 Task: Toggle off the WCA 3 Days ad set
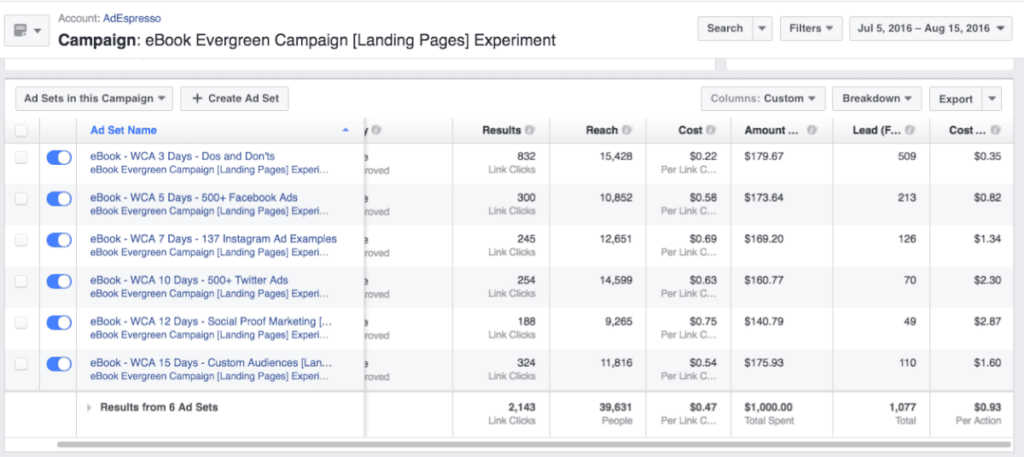(59, 157)
